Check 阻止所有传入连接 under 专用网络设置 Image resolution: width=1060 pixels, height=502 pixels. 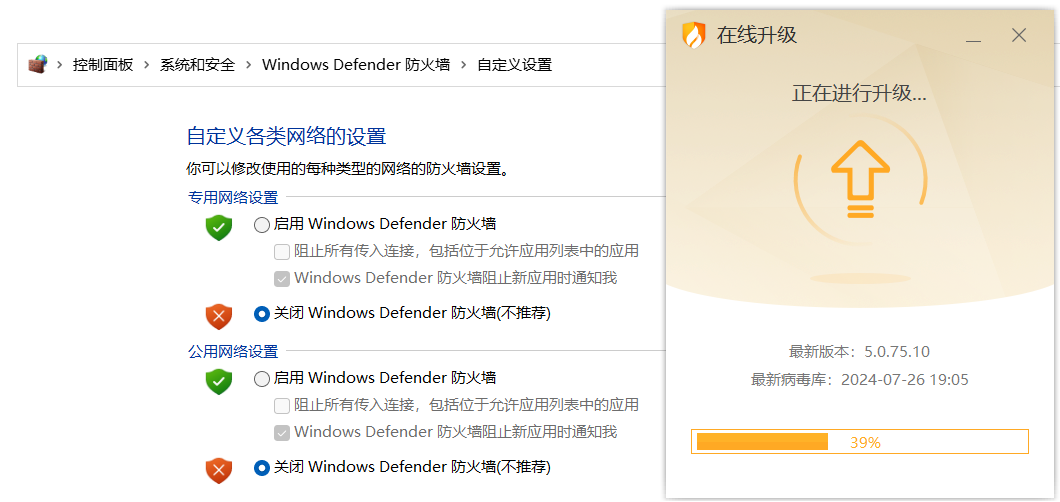[x=282, y=251]
